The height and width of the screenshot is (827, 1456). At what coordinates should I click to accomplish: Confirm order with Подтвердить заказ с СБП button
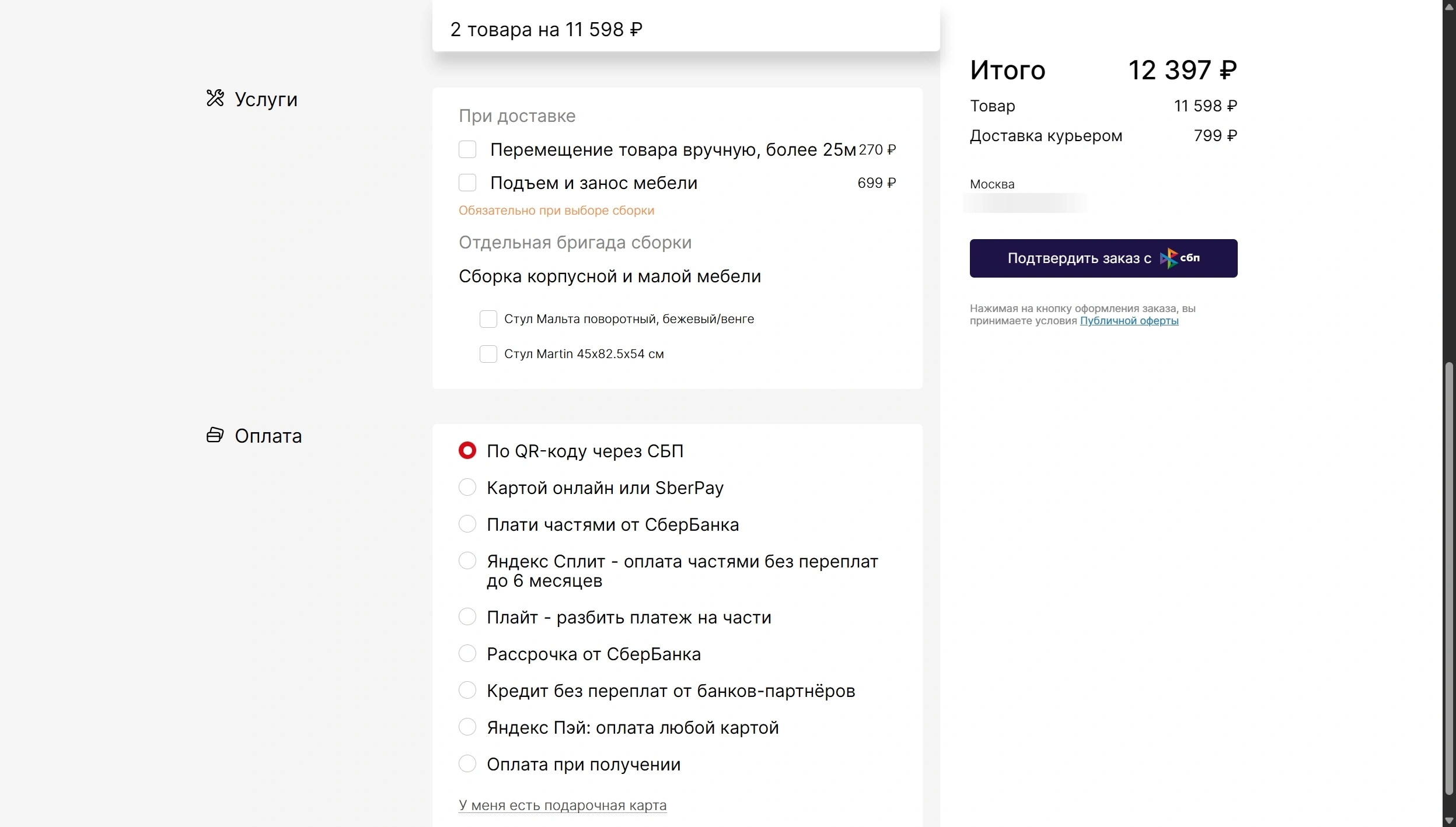point(1104,258)
